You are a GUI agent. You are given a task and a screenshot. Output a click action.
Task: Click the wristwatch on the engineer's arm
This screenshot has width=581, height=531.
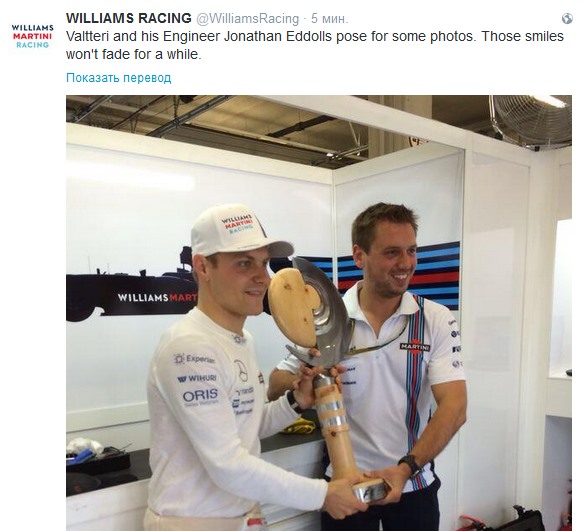coord(410,465)
